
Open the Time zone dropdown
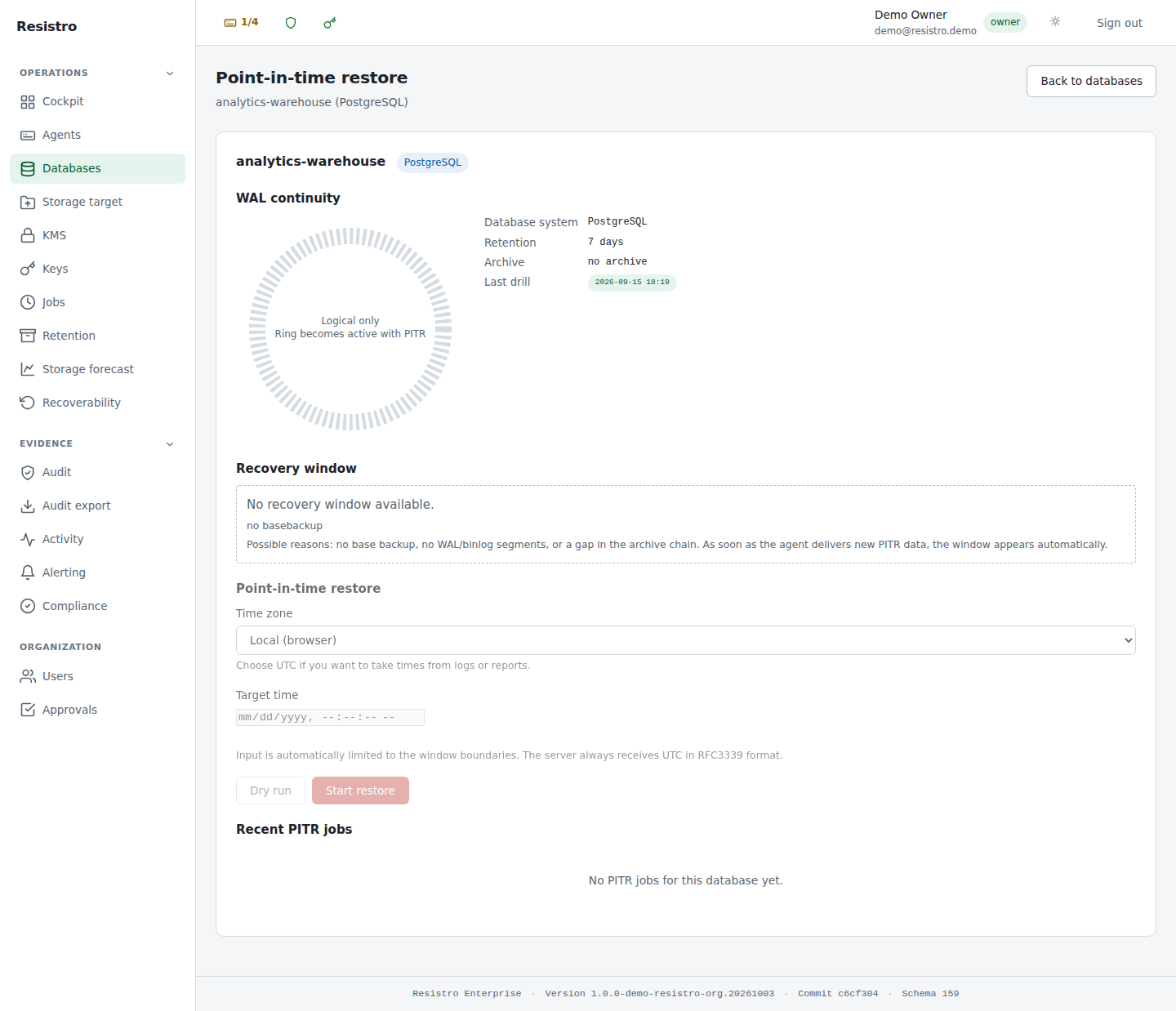pos(685,640)
